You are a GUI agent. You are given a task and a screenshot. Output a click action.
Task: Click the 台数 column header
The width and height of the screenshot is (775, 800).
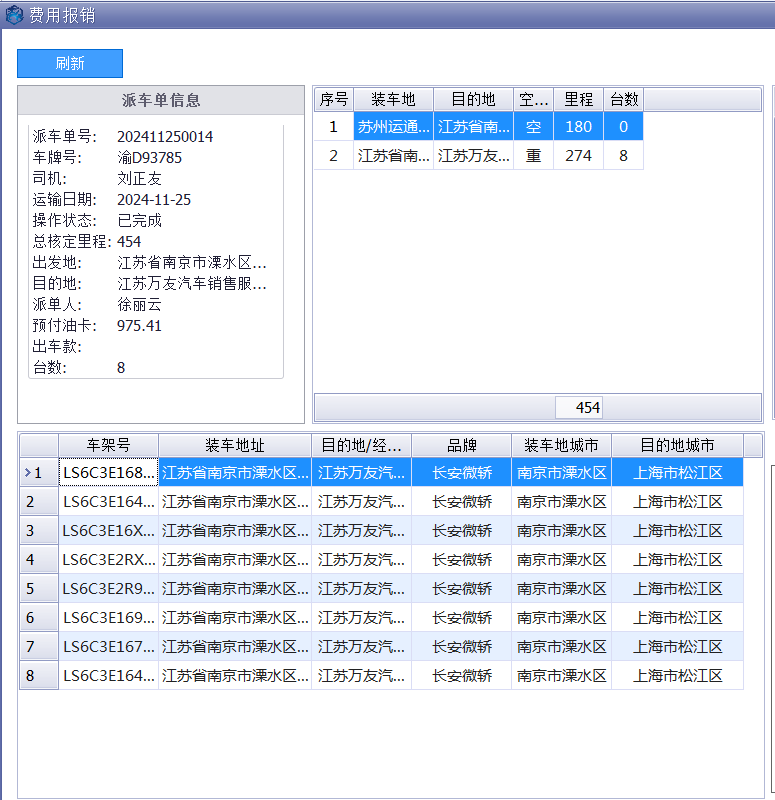click(624, 99)
